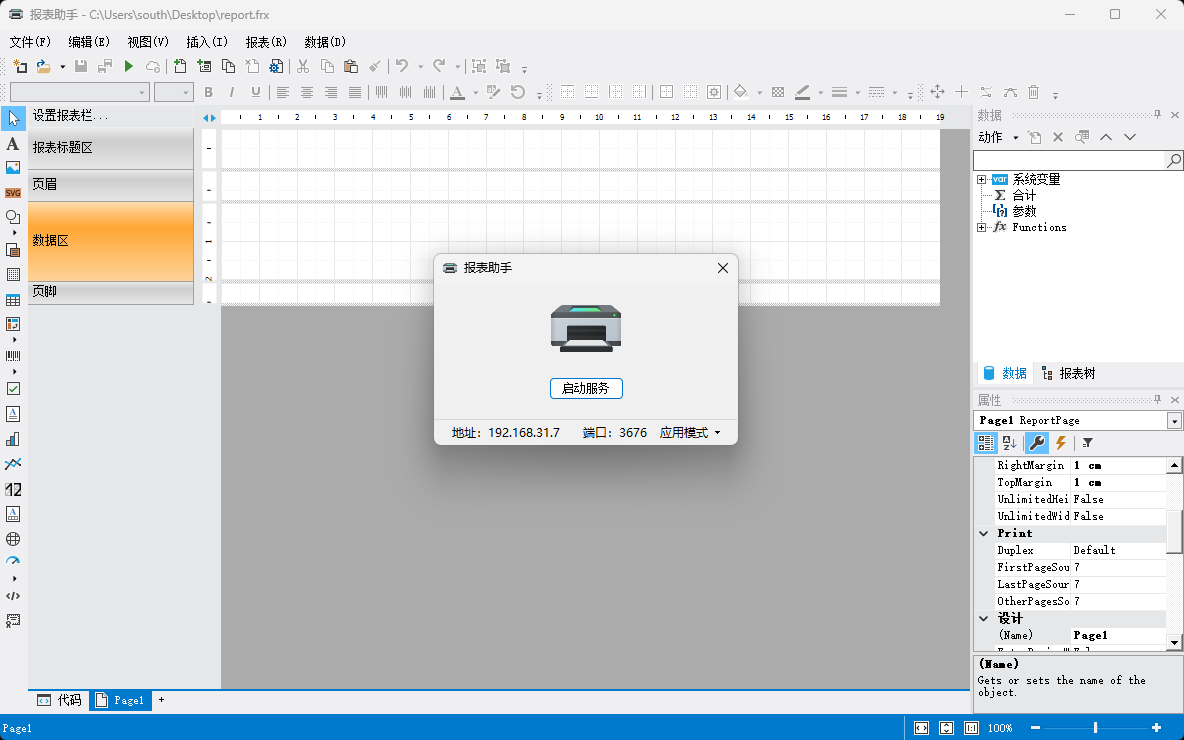The width and height of the screenshot is (1184, 740).
Task: Click the 启动服务 button
Action: (x=586, y=388)
